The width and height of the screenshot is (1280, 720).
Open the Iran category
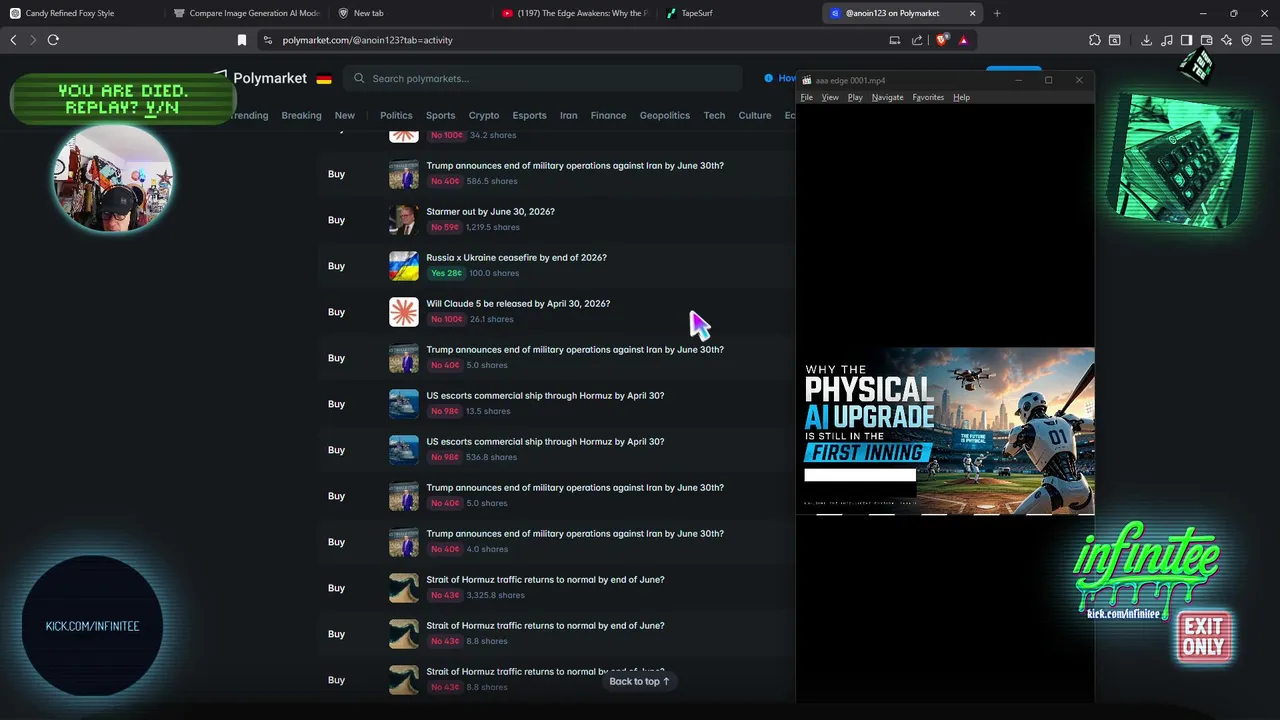(568, 115)
